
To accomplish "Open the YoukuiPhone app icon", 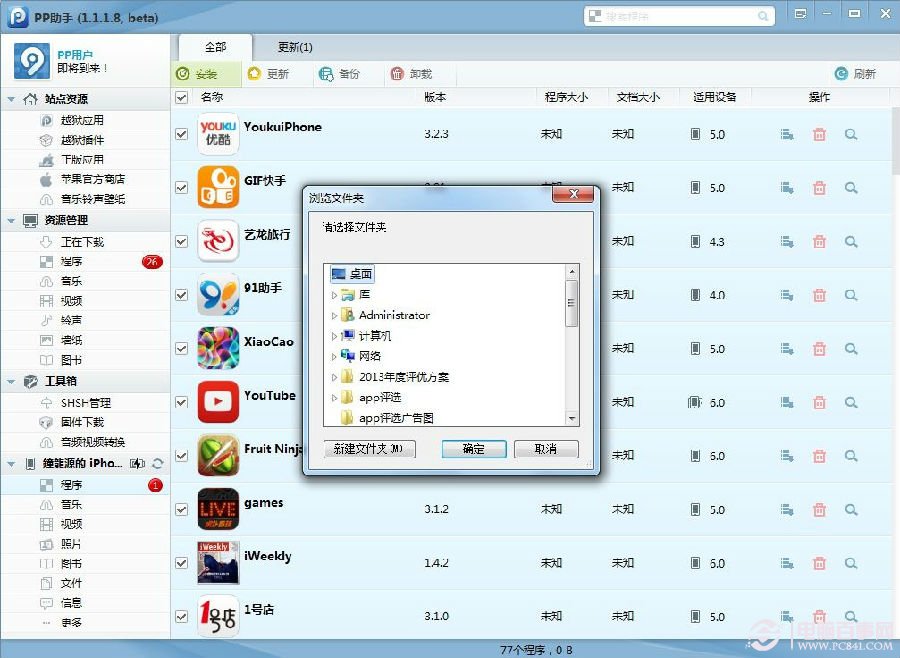I will pyautogui.click(x=218, y=134).
